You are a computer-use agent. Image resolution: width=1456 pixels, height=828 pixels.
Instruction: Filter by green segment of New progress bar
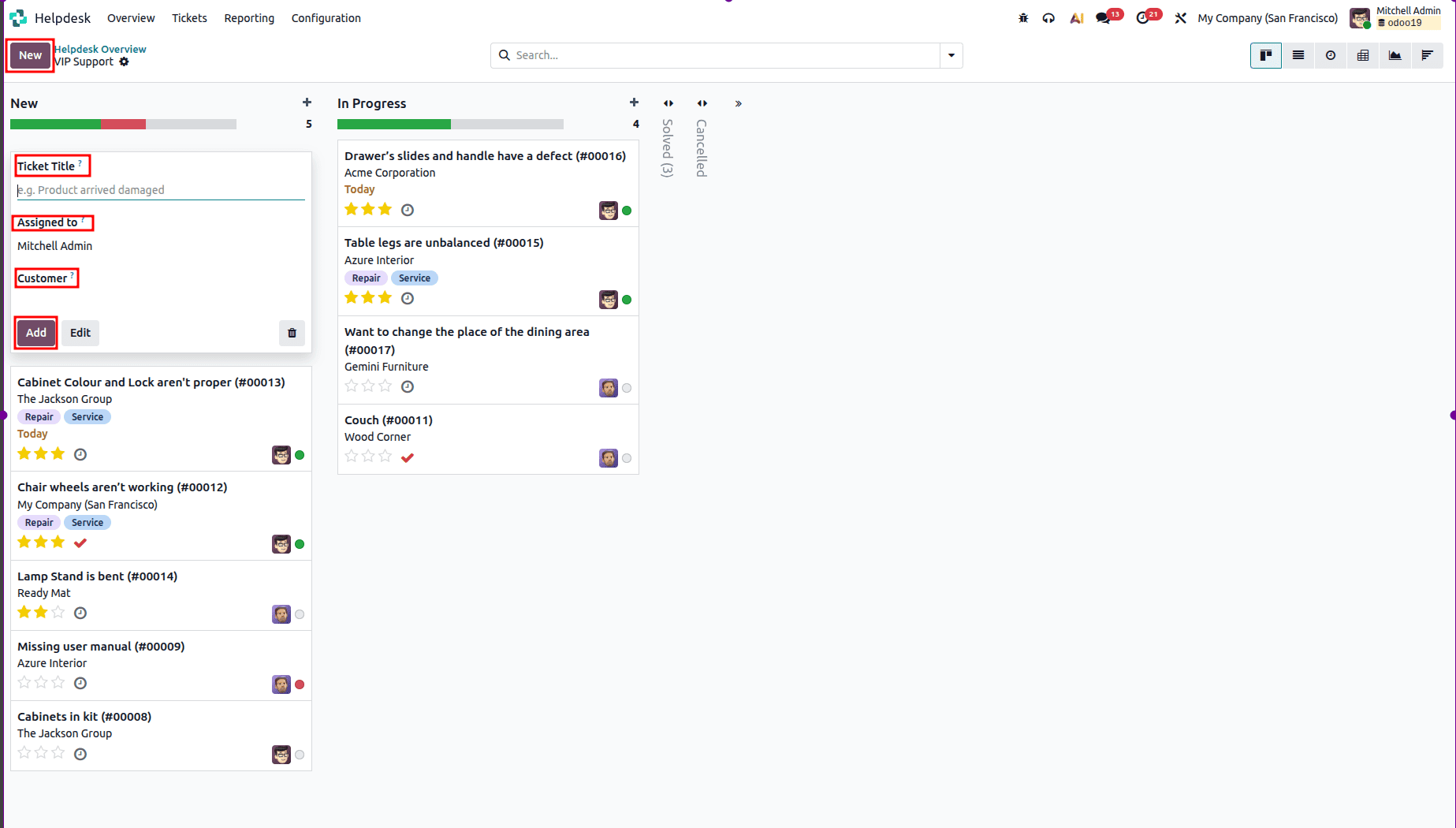click(x=55, y=125)
